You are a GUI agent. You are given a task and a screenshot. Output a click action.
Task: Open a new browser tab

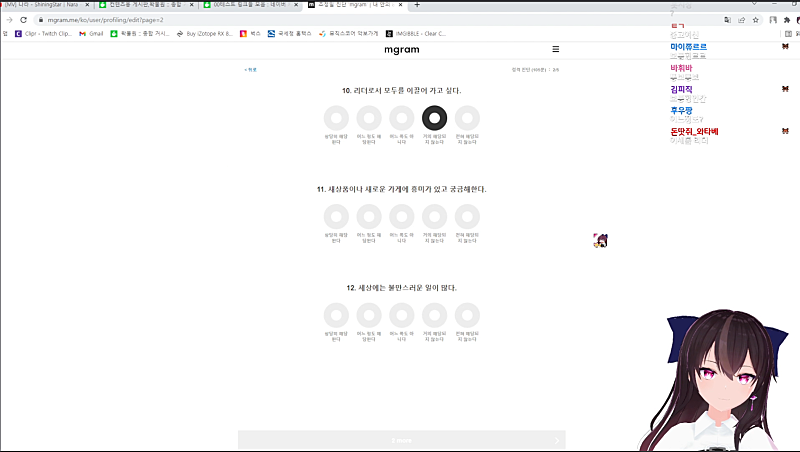417,5
